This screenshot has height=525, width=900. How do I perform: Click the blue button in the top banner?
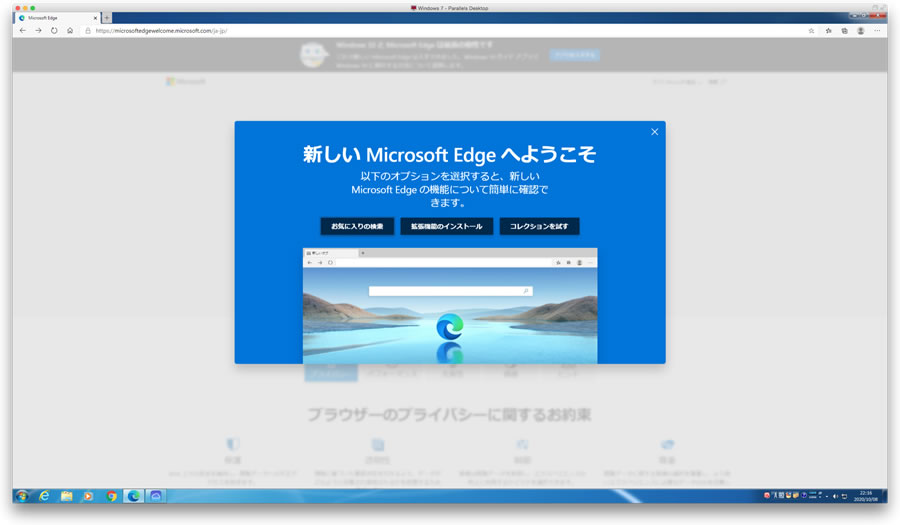coord(575,55)
